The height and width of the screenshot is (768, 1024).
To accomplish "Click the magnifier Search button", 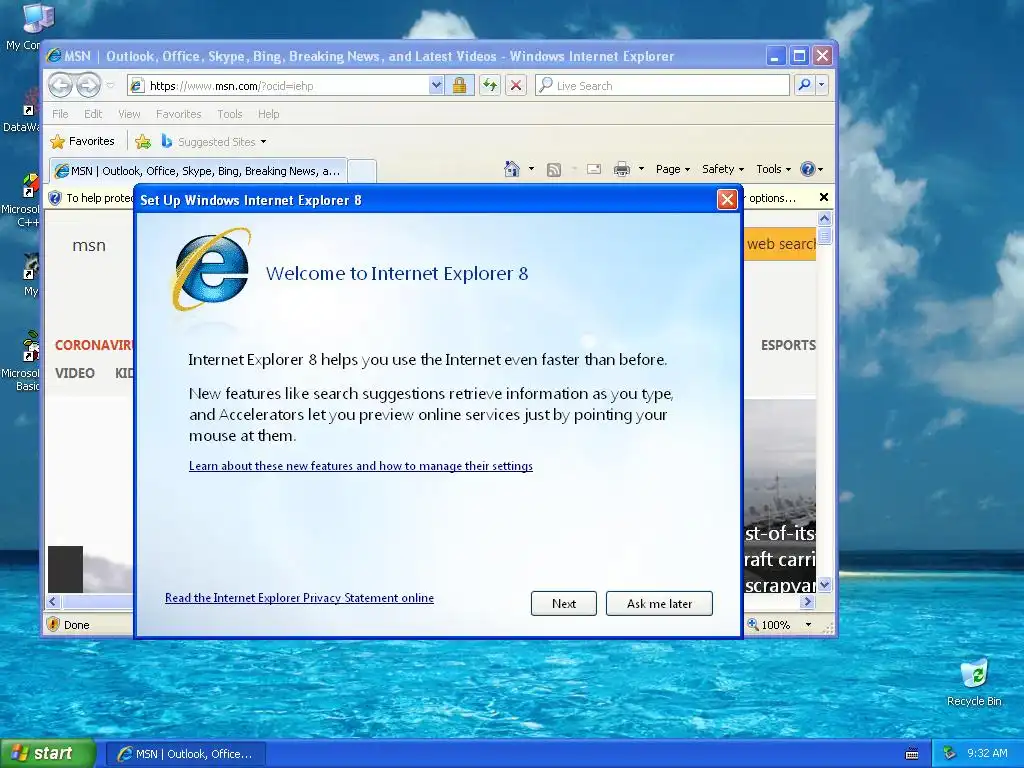I will click(805, 85).
